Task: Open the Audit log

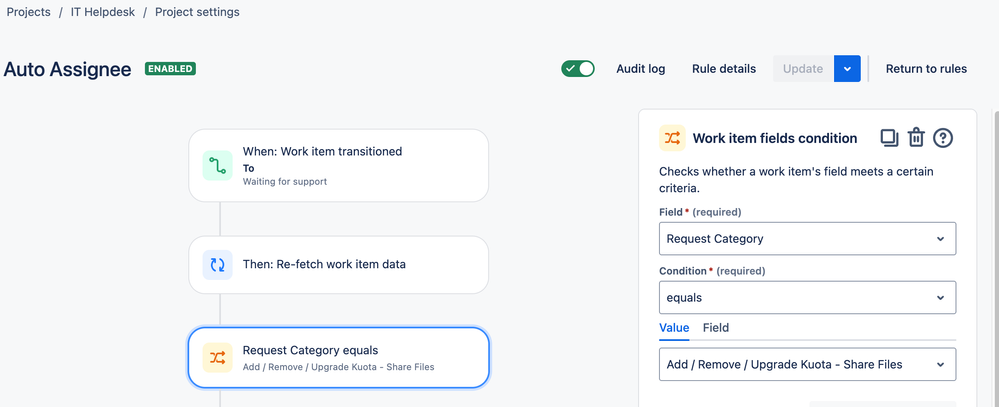Action: point(640,69)
